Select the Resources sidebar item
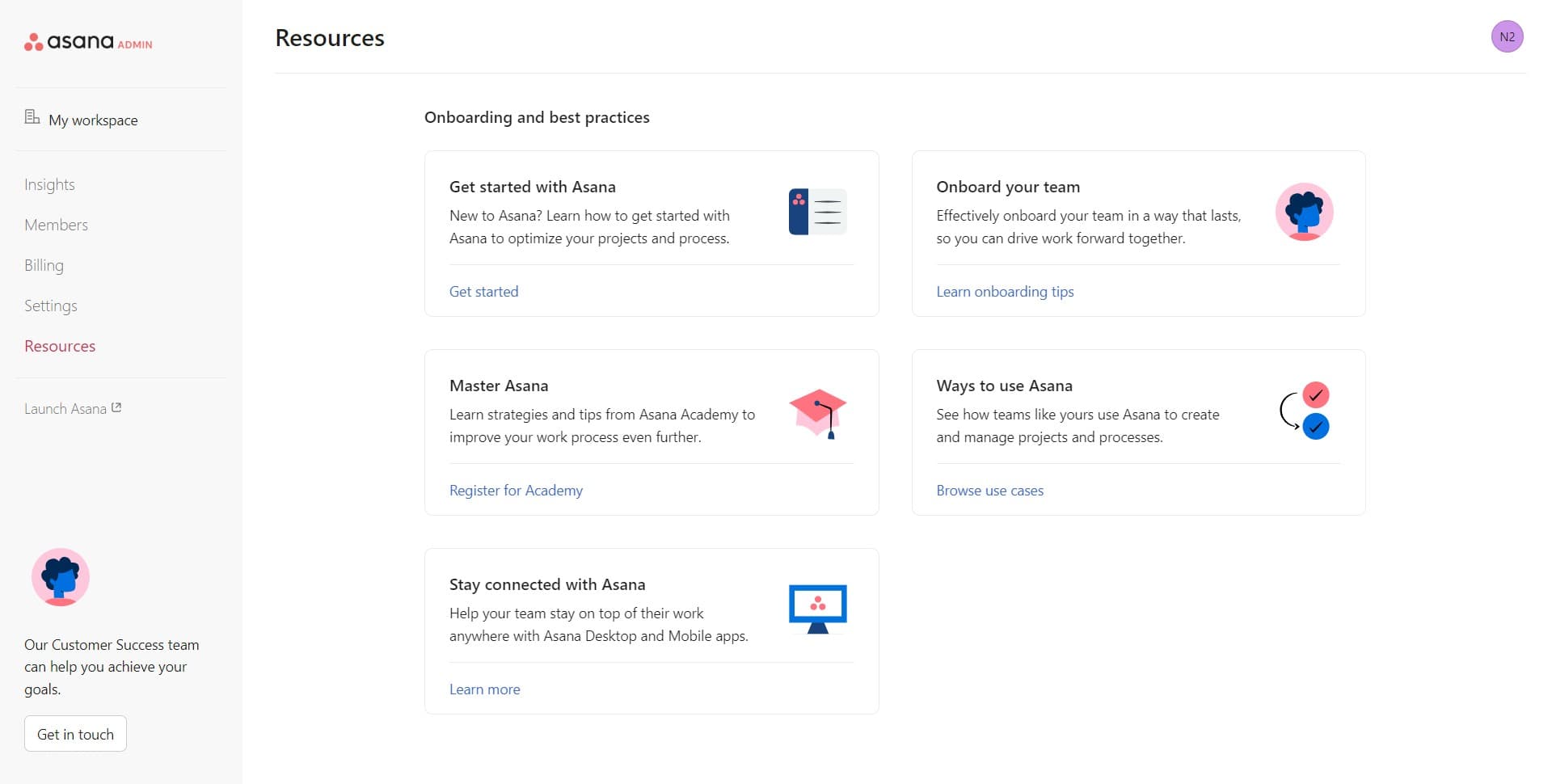This screenshot has height=784, width=1552. pyautogui.click(x=60, y=345)
